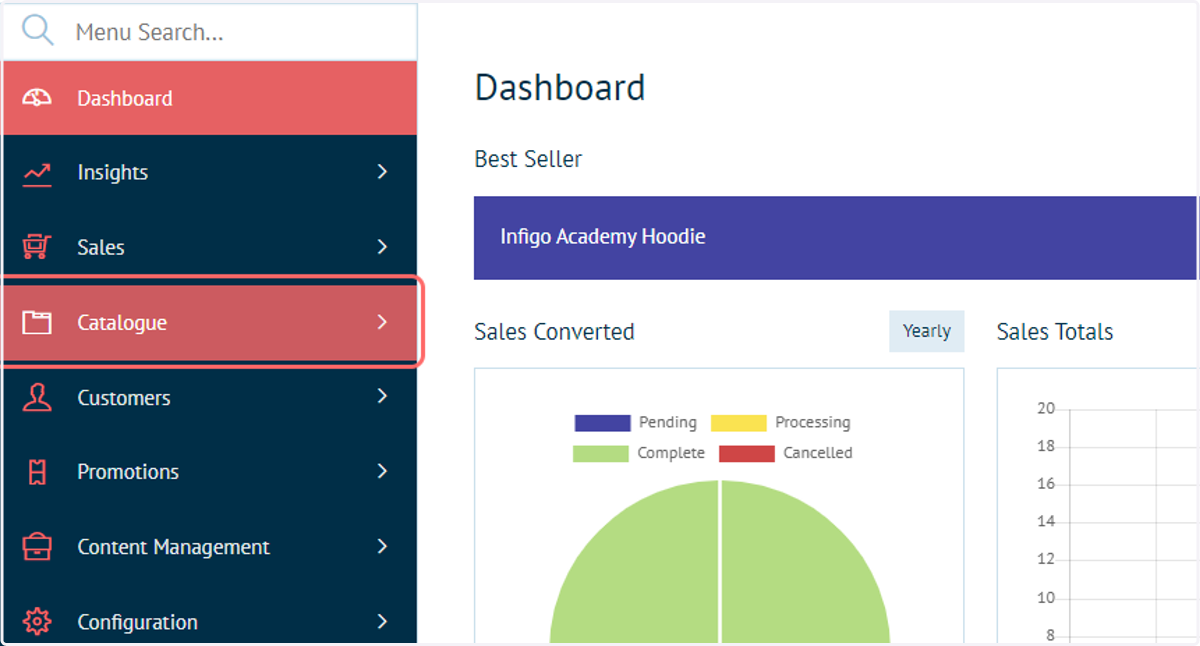Select the Sales menu label

pyautogui.click(x=101, y=247)
